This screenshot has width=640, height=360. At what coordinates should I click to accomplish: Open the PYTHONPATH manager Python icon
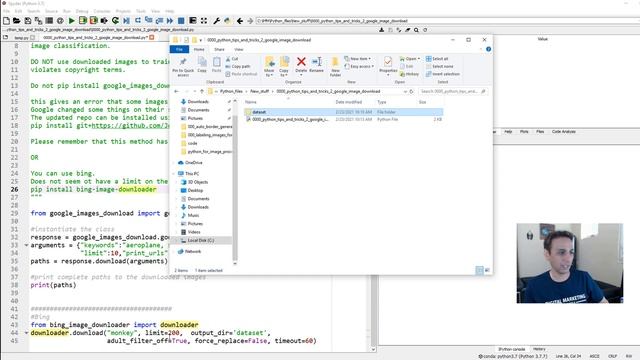click(x=227, y=20)
